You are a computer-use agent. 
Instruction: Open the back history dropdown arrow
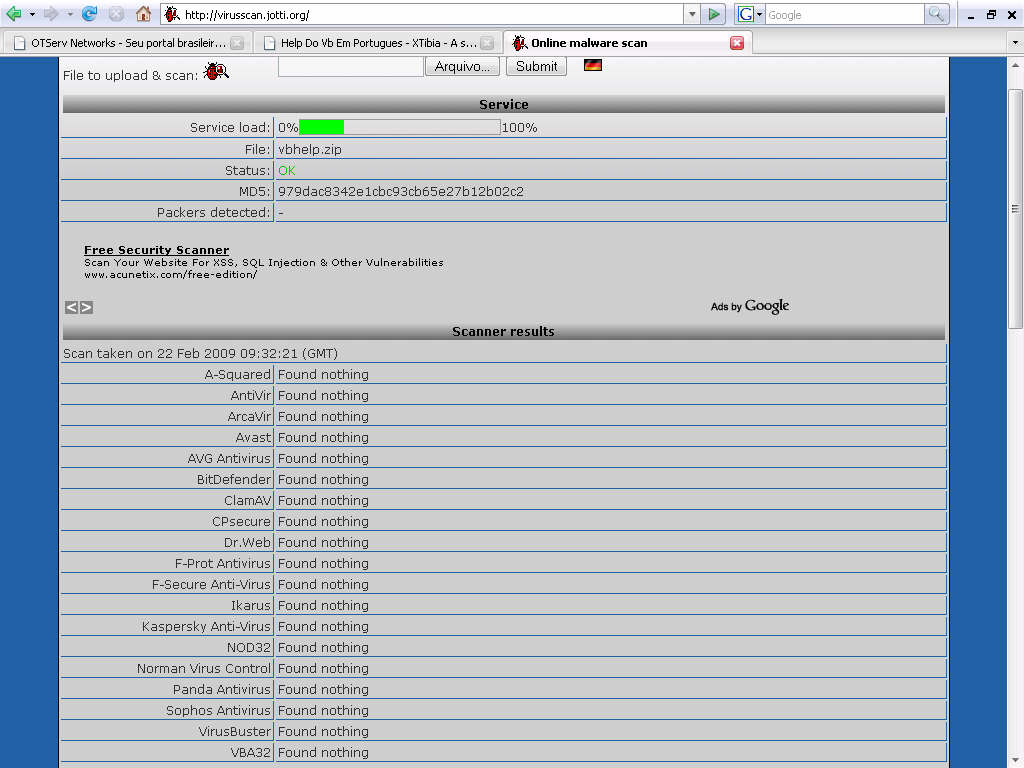tap(32, 14)
